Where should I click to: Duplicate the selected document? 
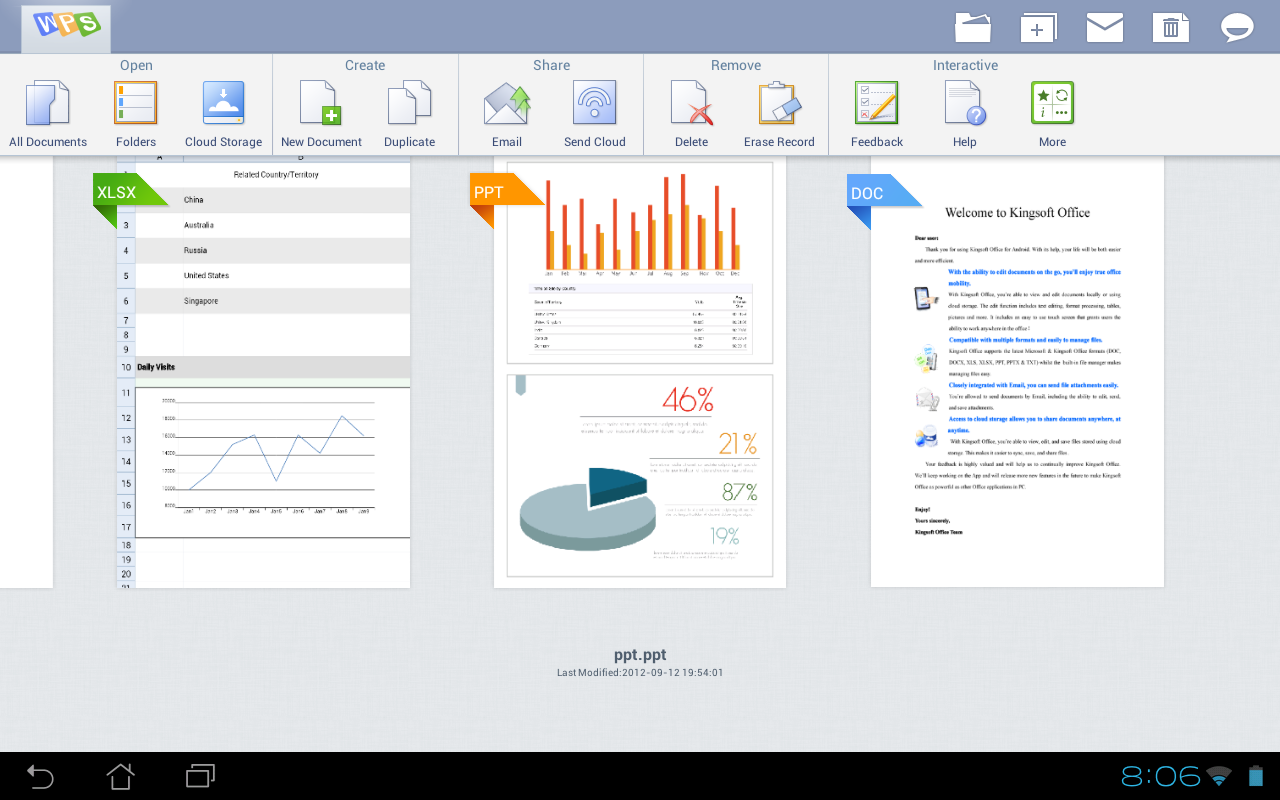409,114
